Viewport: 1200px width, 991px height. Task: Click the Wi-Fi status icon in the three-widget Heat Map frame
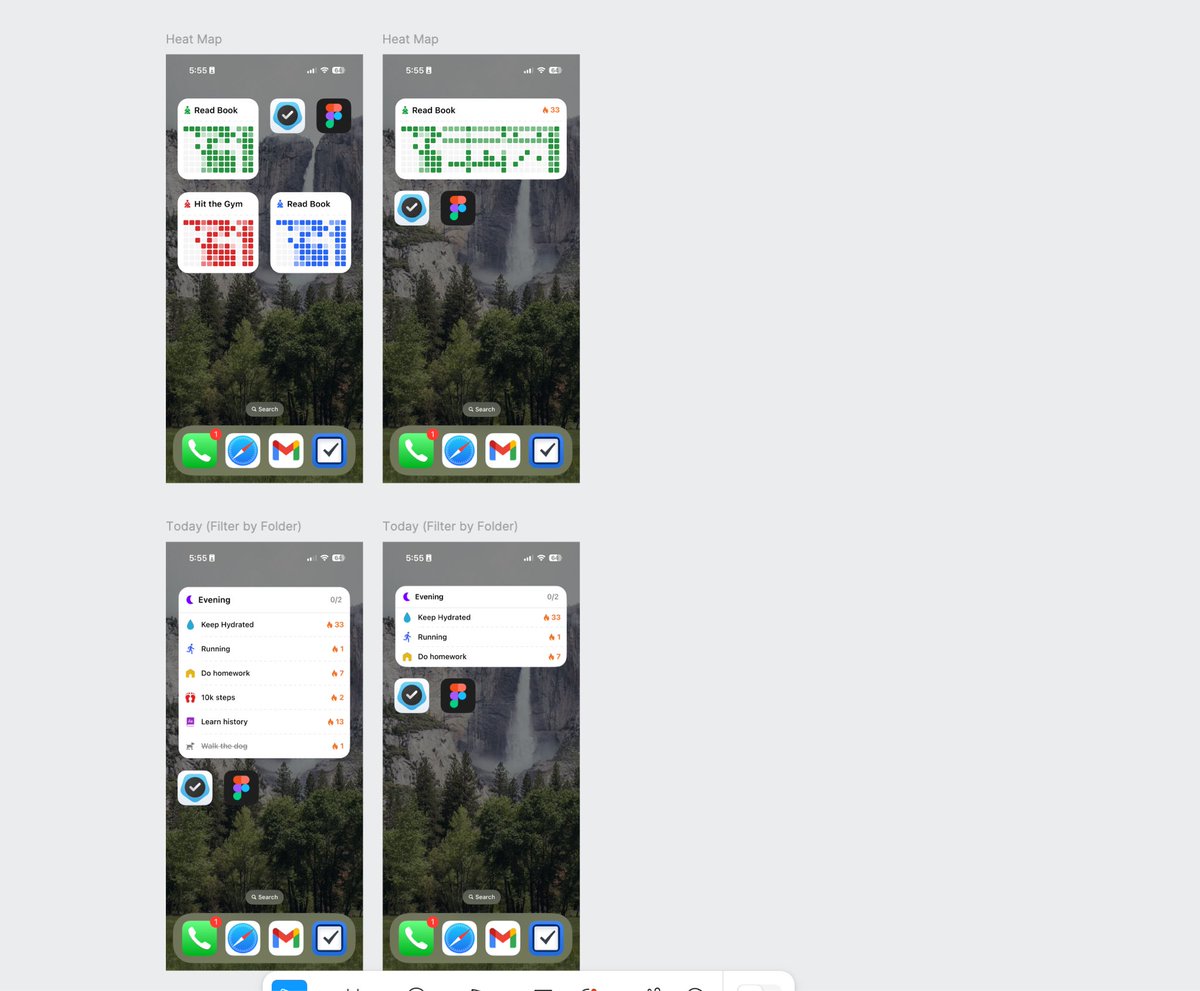(x=324, y=70)
